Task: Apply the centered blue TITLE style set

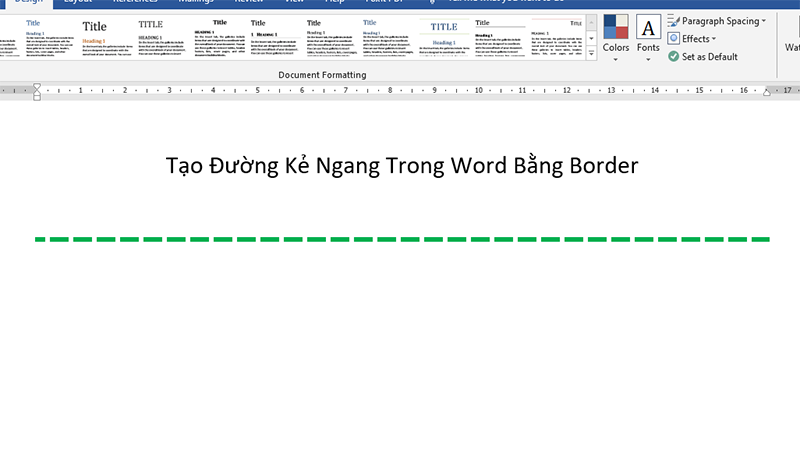Action: pyautogui.click(x=443, y=35)
